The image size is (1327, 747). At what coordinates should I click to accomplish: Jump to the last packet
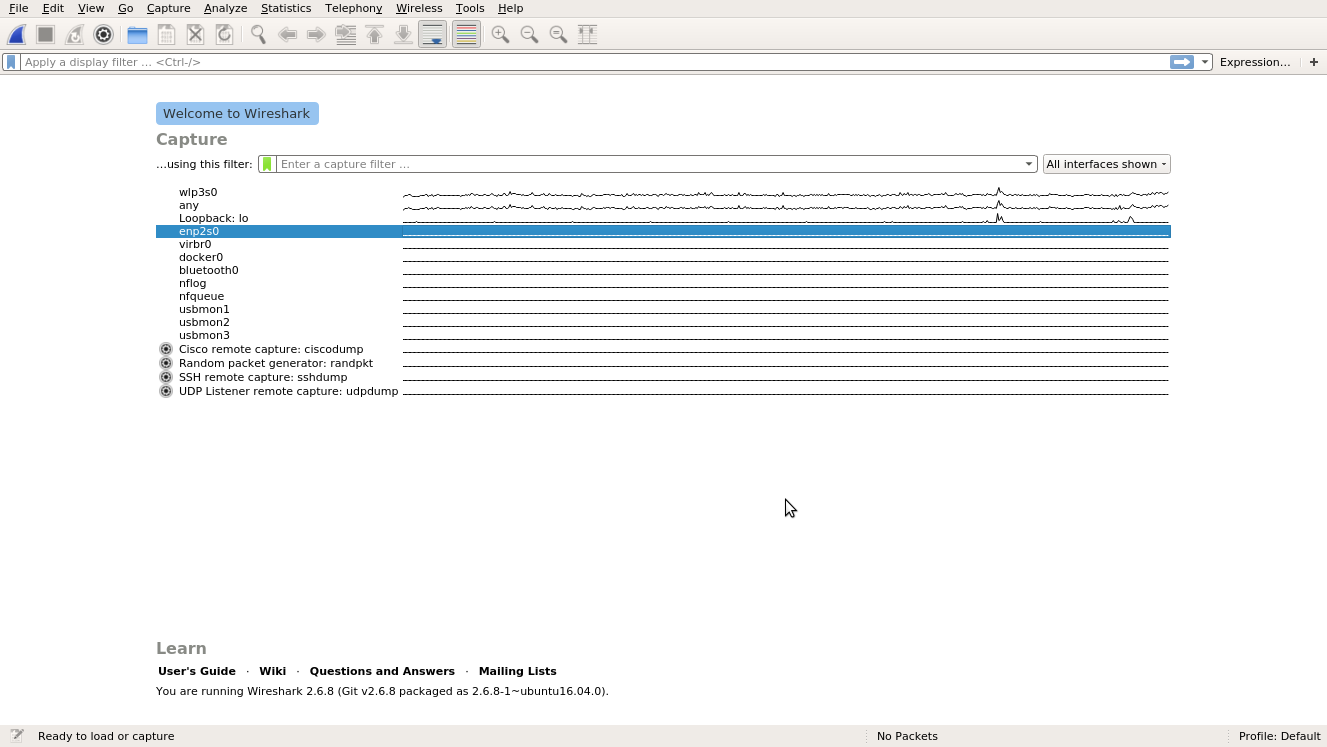point(403,35)
